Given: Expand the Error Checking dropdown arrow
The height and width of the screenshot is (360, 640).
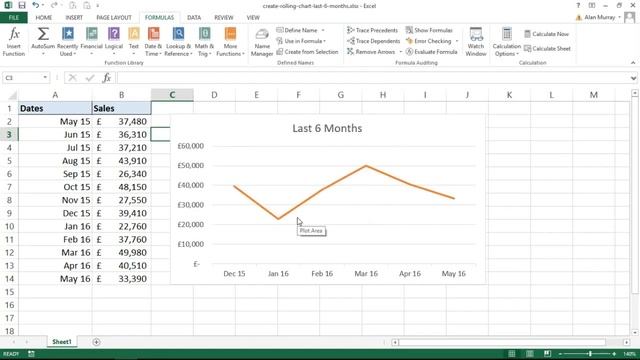Looking at the screenshot, I should click(x=457, y=41).
